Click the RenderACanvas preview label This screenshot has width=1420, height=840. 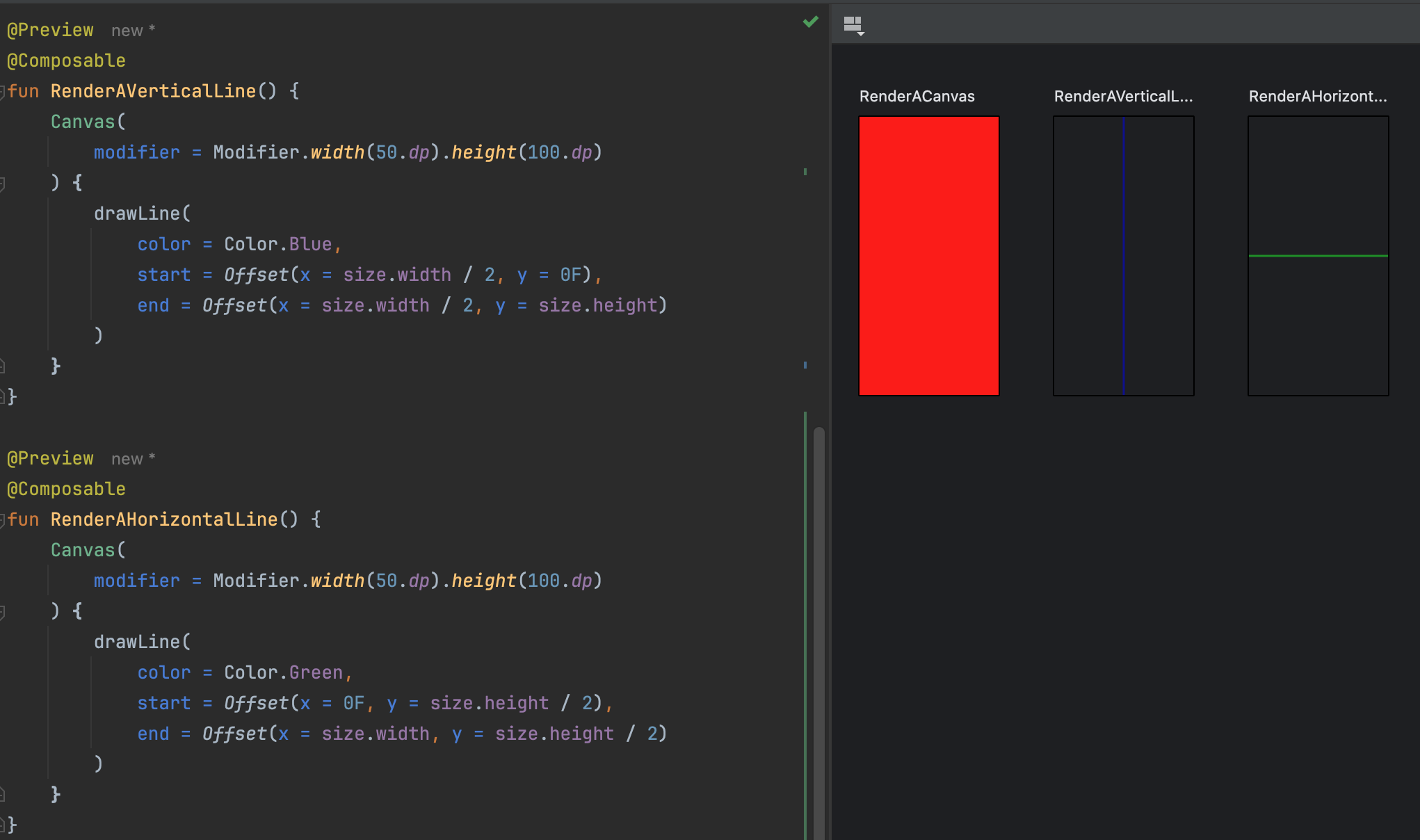click(917, 97)
